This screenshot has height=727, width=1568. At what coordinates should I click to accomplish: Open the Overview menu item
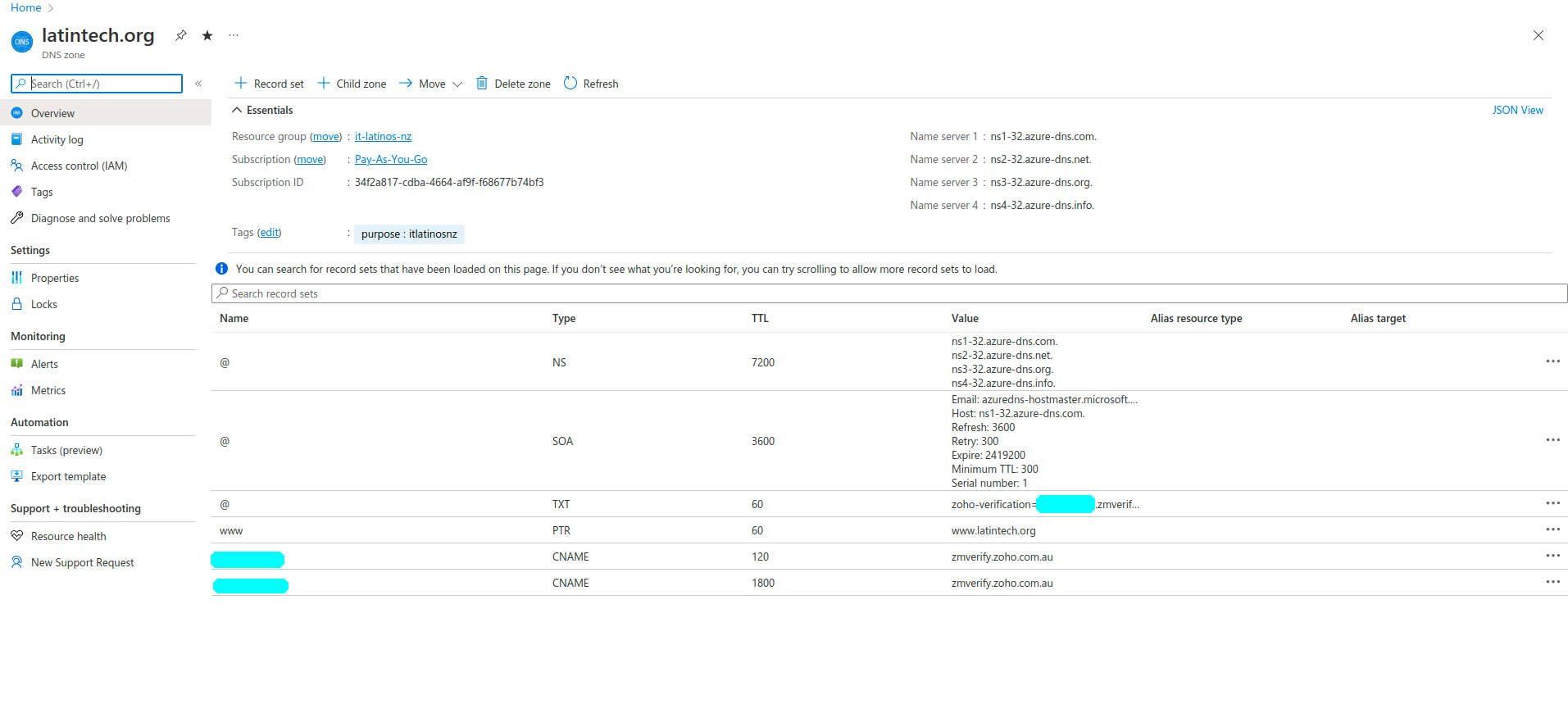(106, 113)
